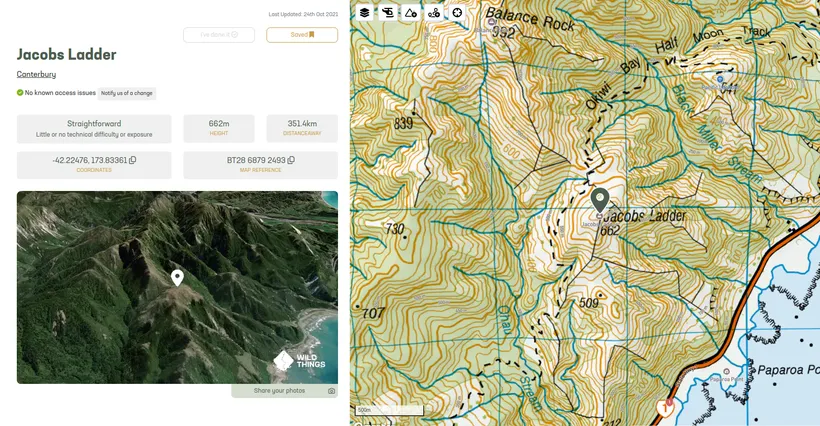
Task: Open the 3D terrain preview image
Action: (x=177, y=287)
